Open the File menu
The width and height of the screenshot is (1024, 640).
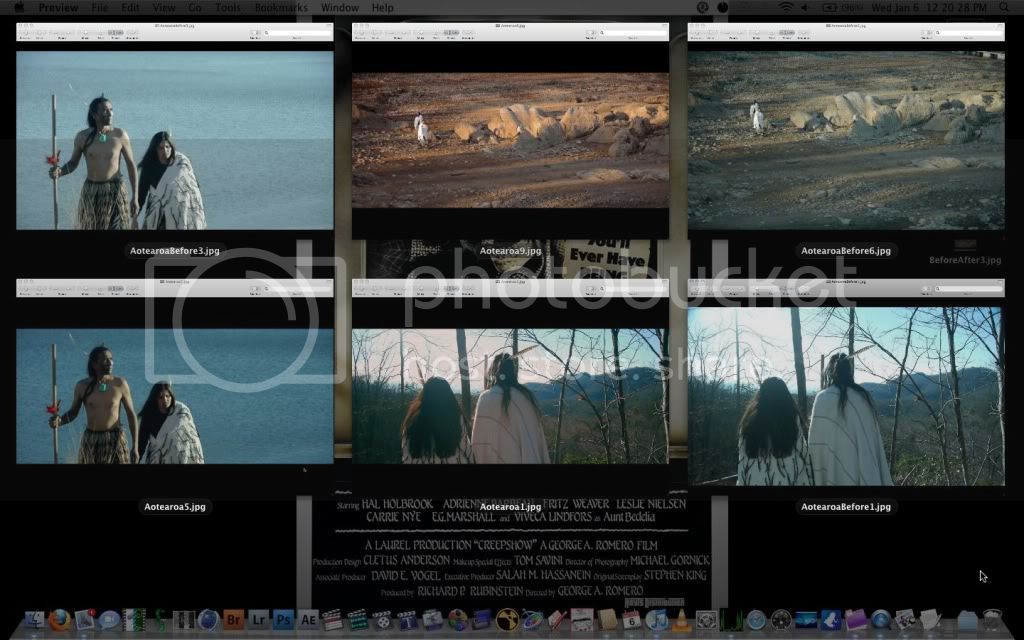[99, 7]
